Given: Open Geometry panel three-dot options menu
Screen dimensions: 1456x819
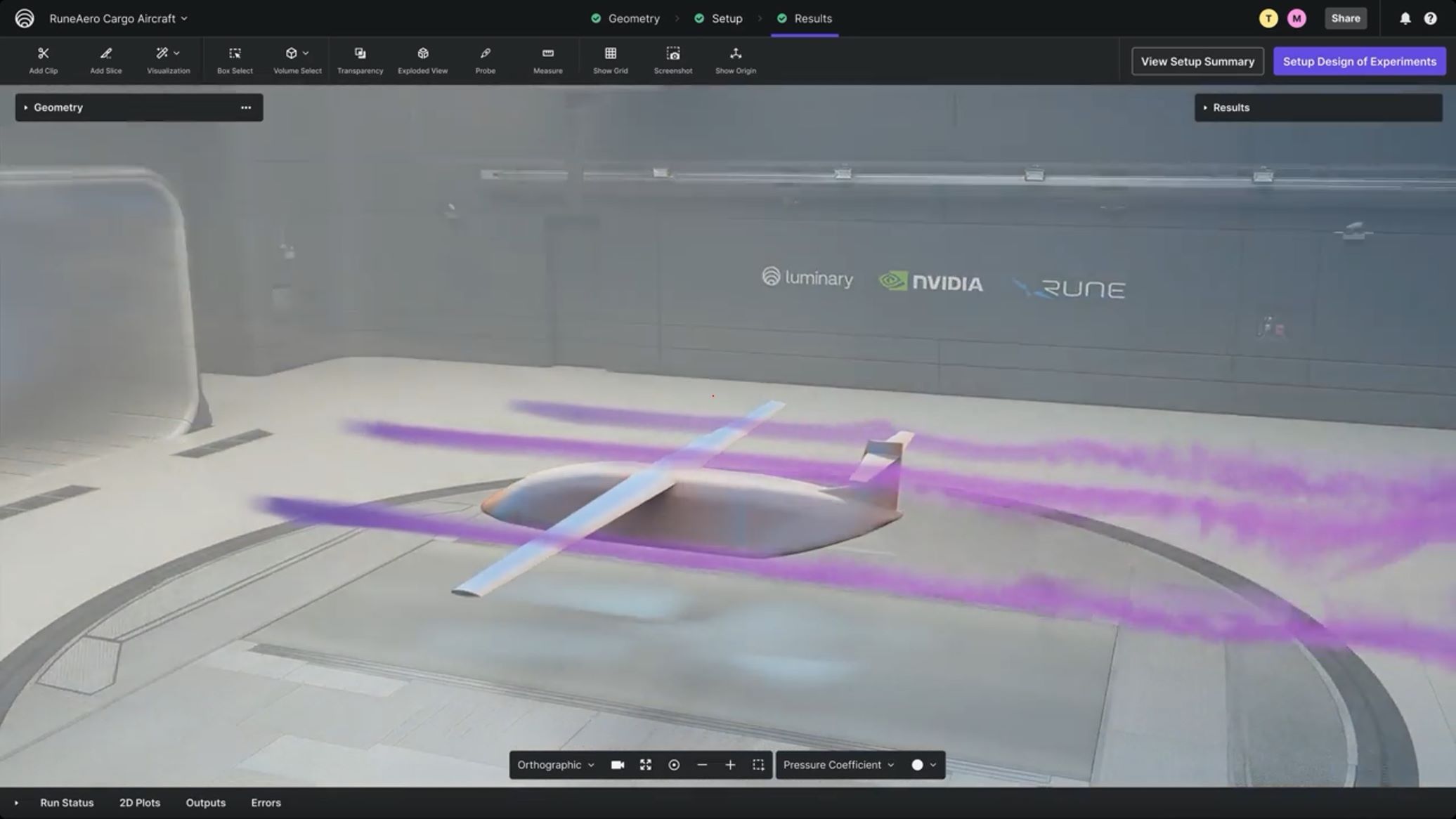Looking at the screenshot, I should 246,107.
